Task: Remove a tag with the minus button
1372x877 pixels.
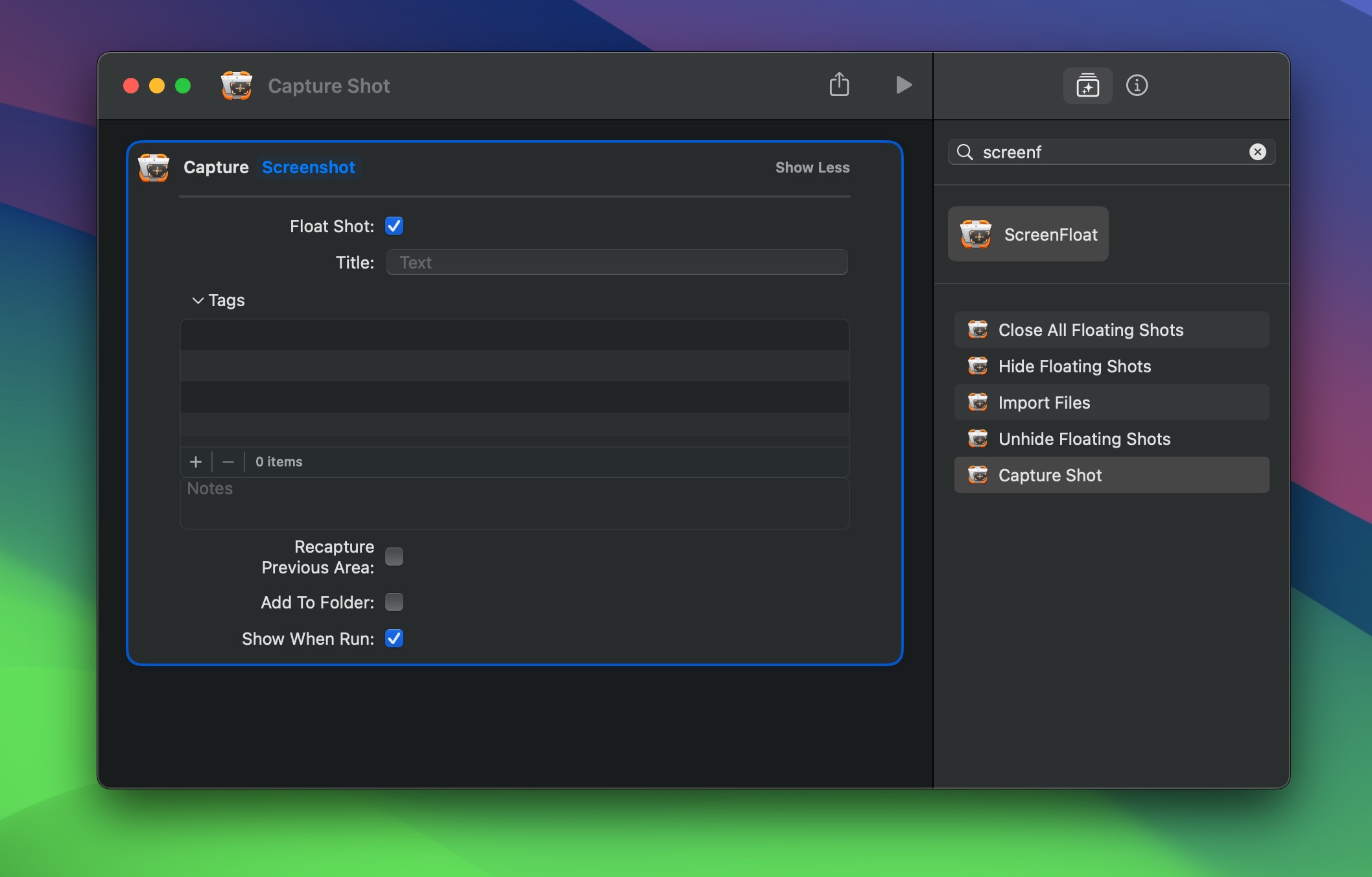Action: click(x=228, y=461)
